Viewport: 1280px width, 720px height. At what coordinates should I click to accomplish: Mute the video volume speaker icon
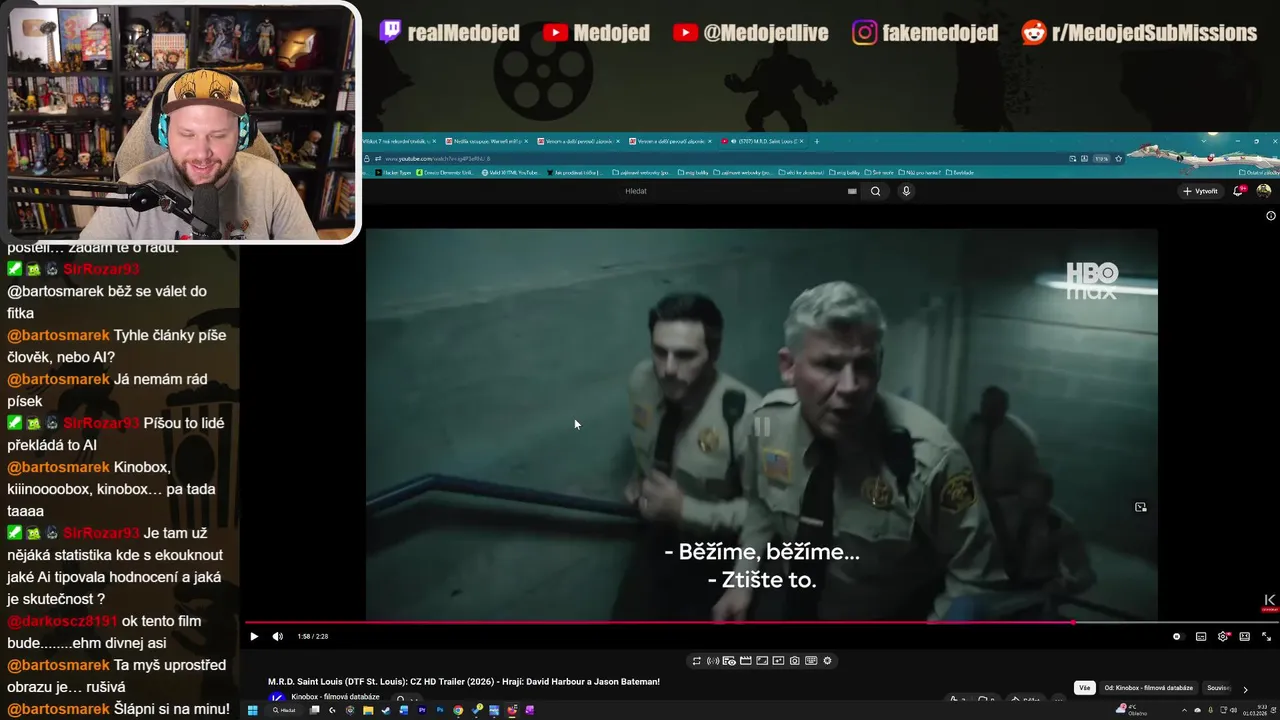click(x=278, y=636)
